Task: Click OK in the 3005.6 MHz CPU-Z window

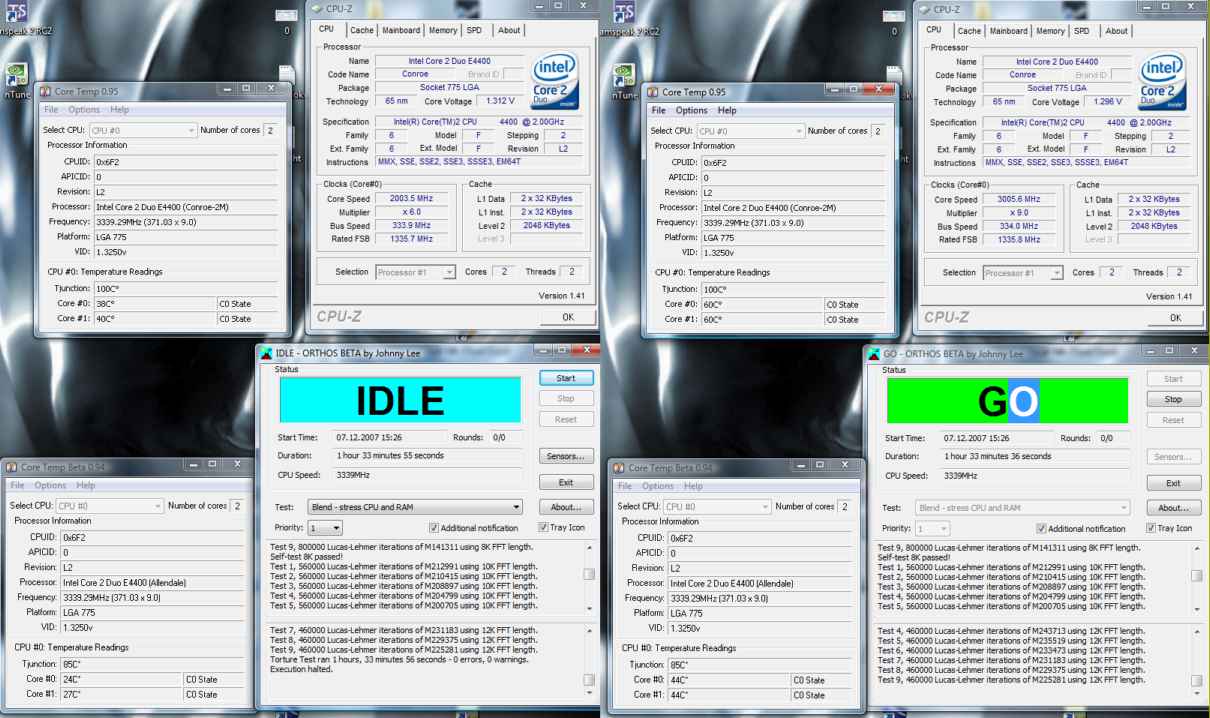Action: [x=1175, y=317]
